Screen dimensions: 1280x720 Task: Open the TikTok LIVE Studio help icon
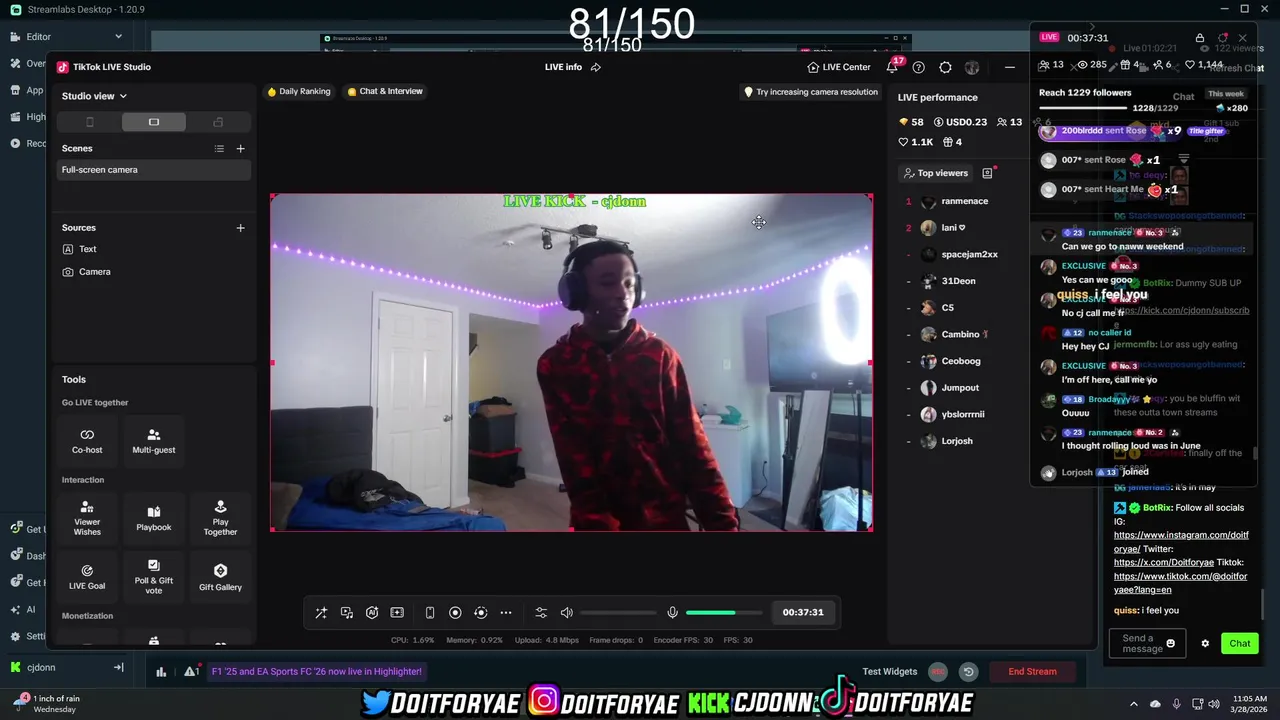(918, 67)
